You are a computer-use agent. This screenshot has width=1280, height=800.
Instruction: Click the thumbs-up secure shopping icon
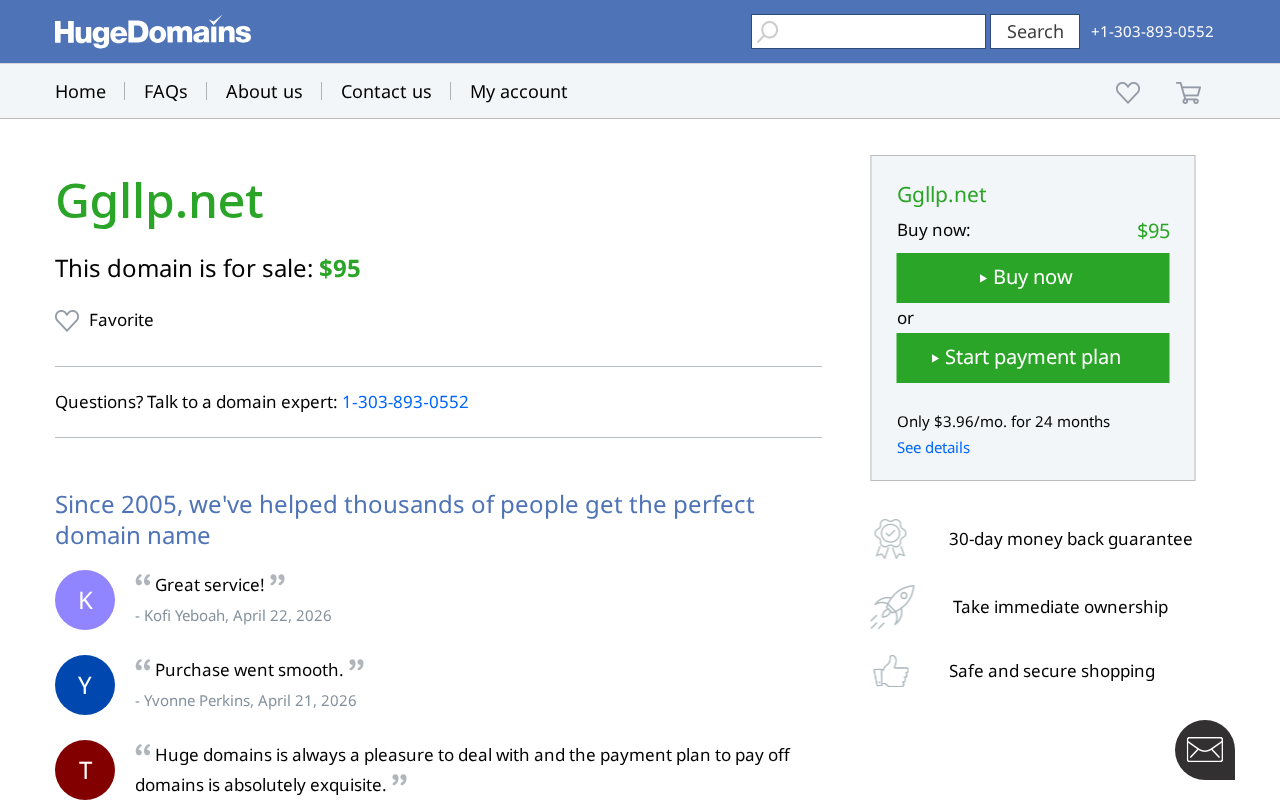891,671
